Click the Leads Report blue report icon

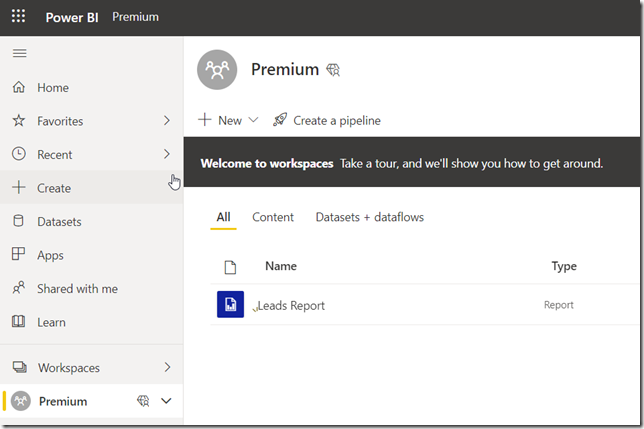[x=230, y=304]
